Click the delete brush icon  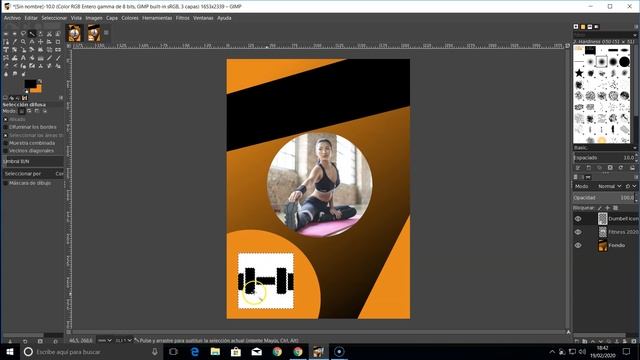(610, 168)
